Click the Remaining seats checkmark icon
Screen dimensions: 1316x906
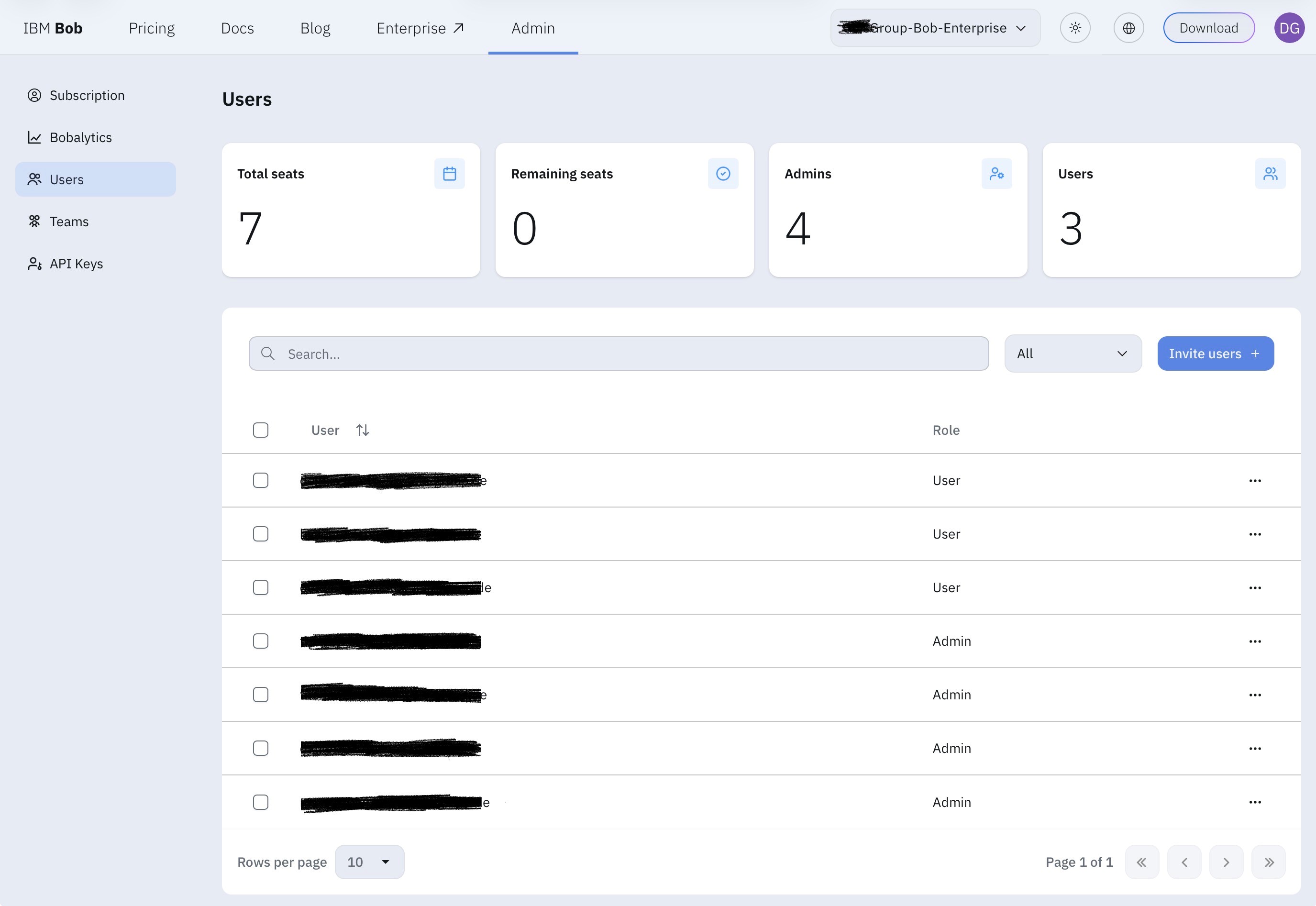723,174
